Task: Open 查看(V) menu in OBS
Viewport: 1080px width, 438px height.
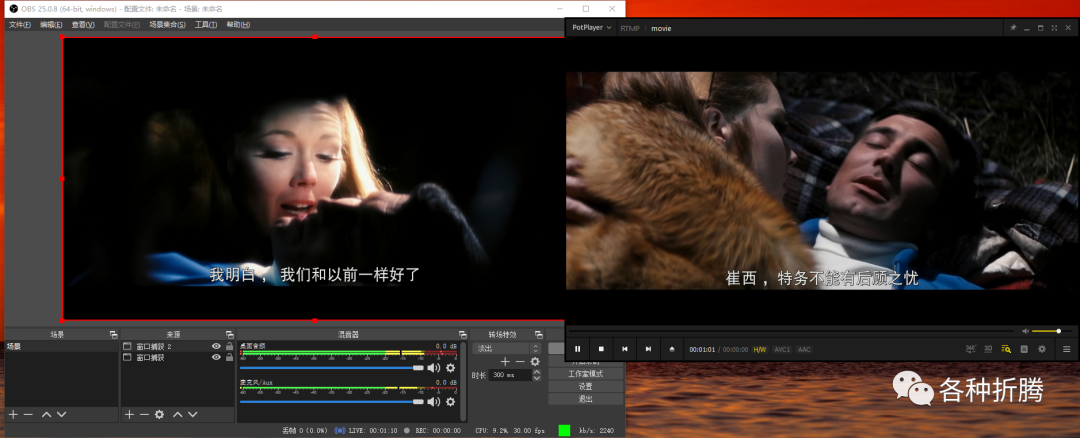Action: [x=83, y=25]
